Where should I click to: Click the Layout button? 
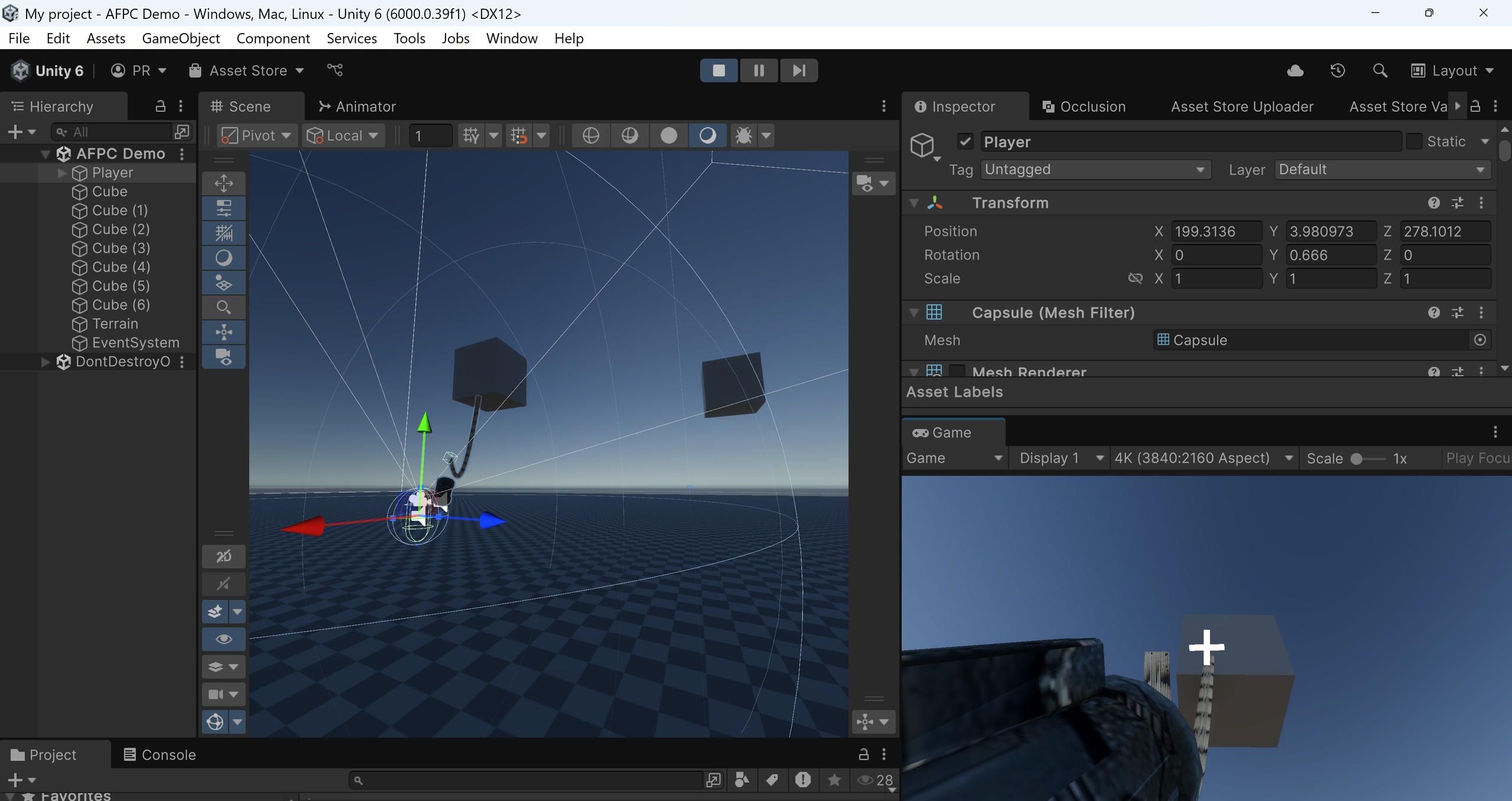tap(1453, 71)
